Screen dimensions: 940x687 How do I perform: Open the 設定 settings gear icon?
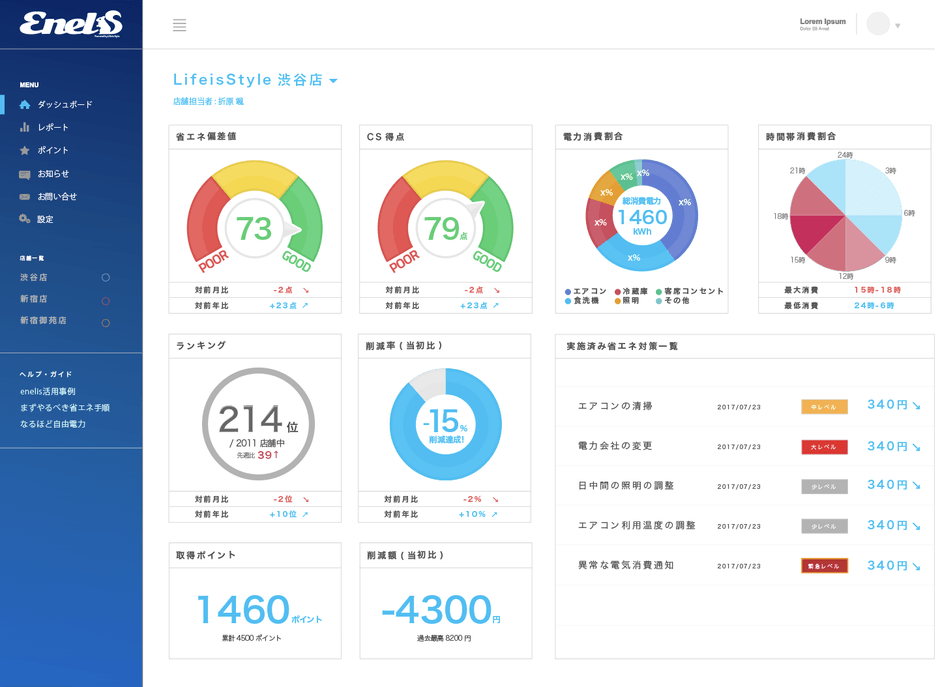pyautogui.click(x=24, y=219)
